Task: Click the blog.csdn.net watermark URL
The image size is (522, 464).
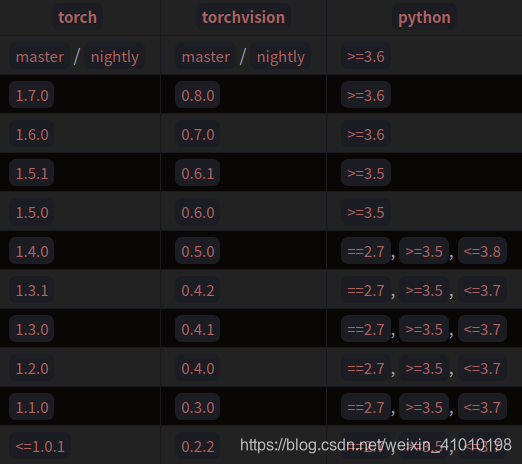Action: point(376,445)
